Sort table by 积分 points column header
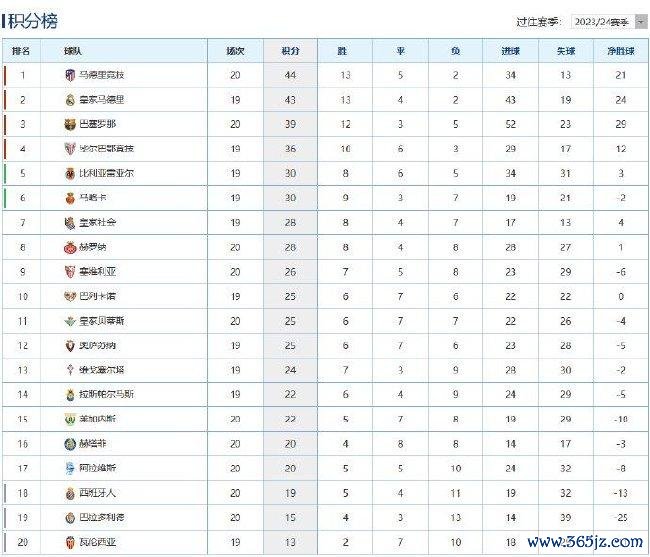650x557 pixels. tap(290, 51)
